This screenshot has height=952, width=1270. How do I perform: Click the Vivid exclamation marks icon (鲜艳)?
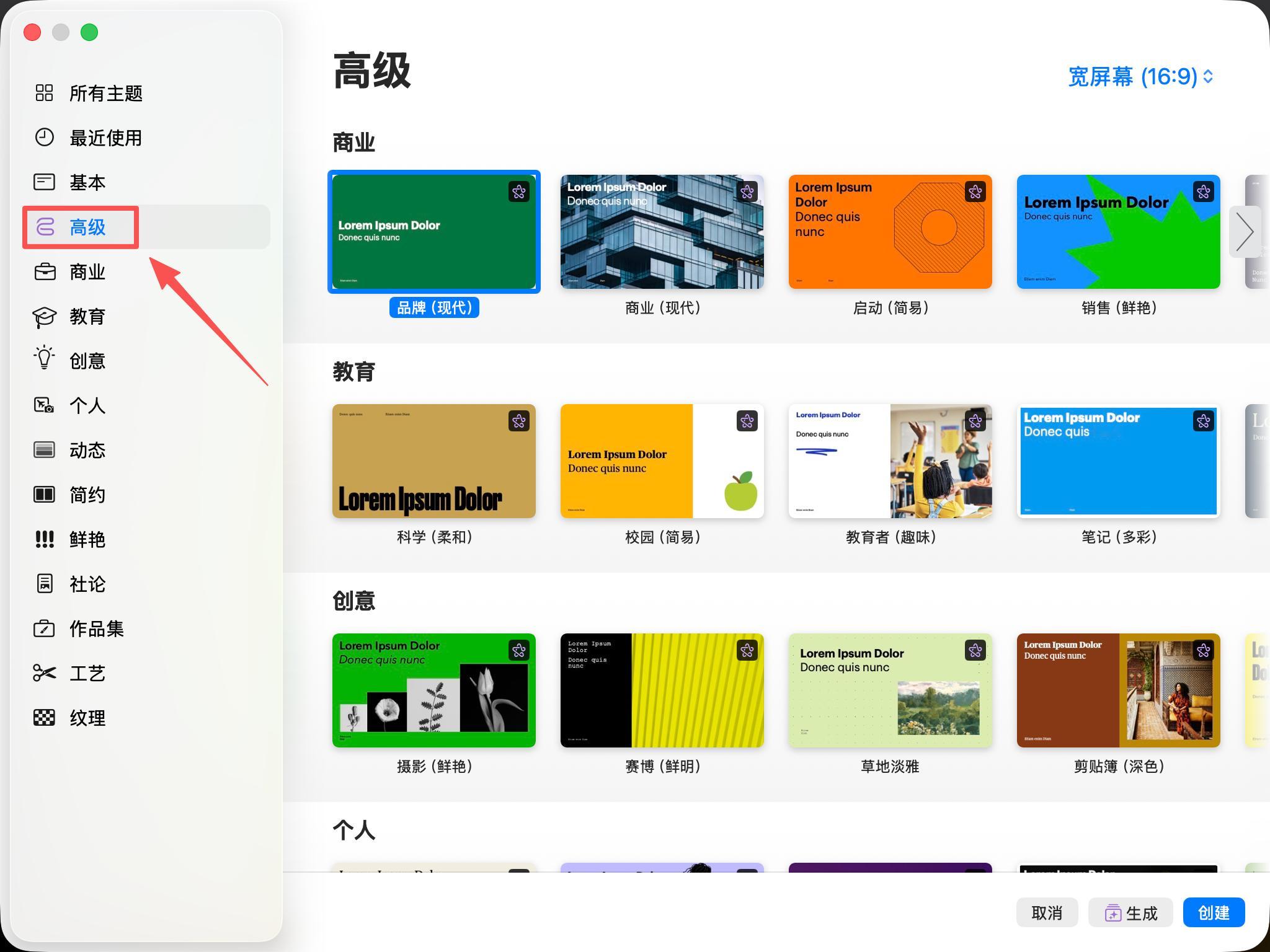click(x=44, y=539)
